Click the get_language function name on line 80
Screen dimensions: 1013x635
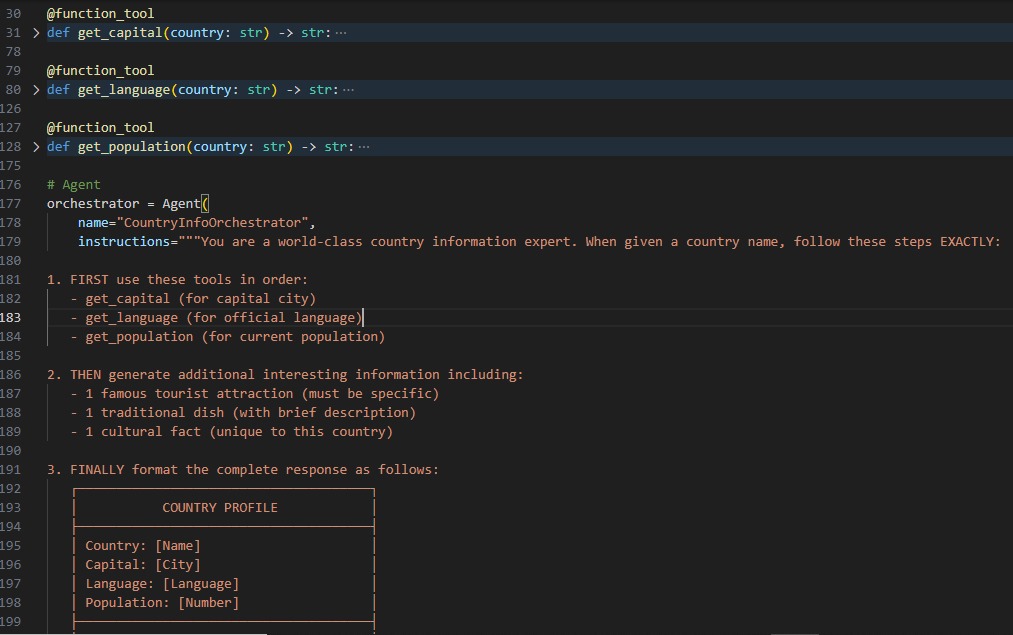123,90
